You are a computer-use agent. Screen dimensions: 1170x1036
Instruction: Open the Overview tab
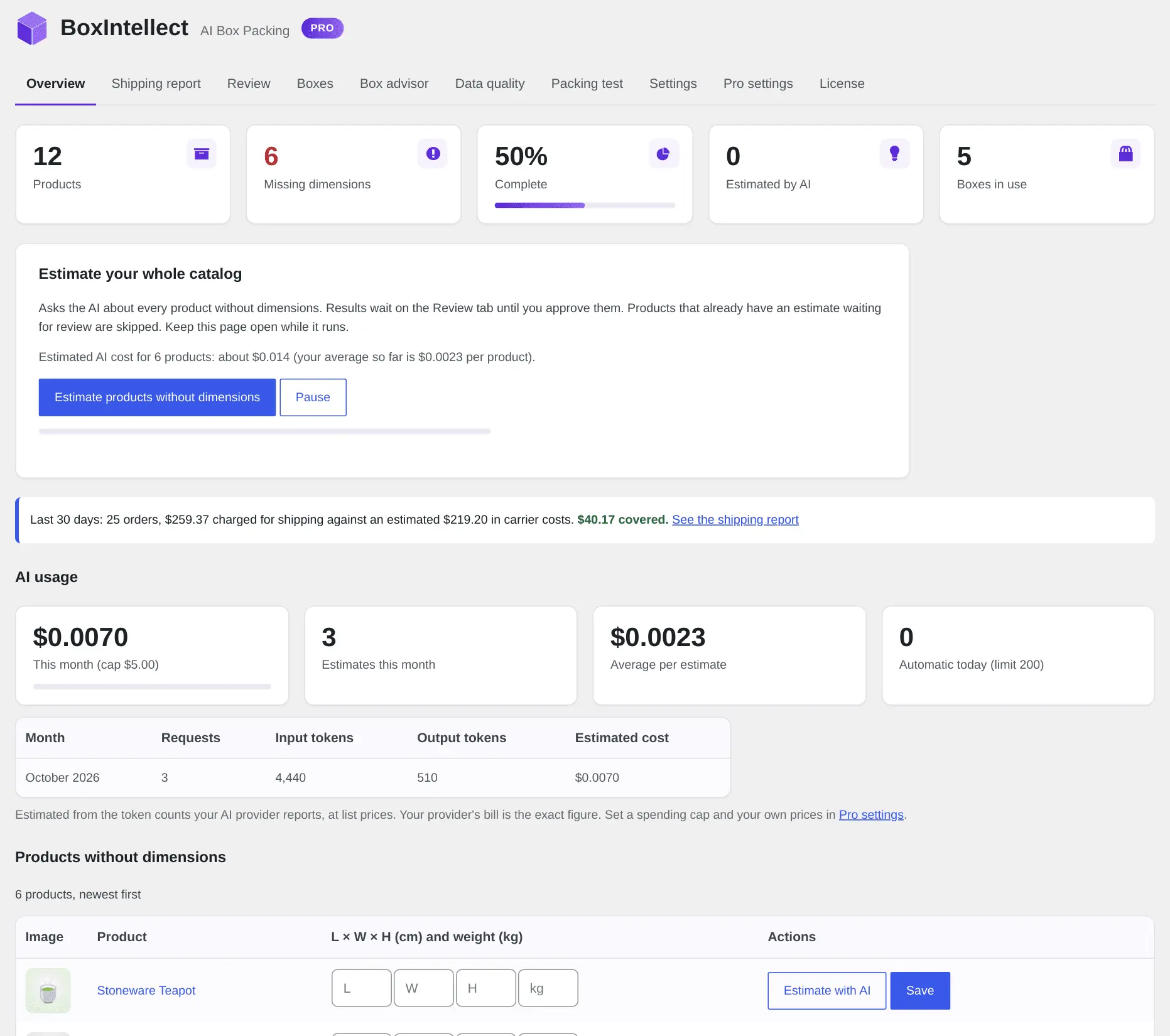pos(55,84)
